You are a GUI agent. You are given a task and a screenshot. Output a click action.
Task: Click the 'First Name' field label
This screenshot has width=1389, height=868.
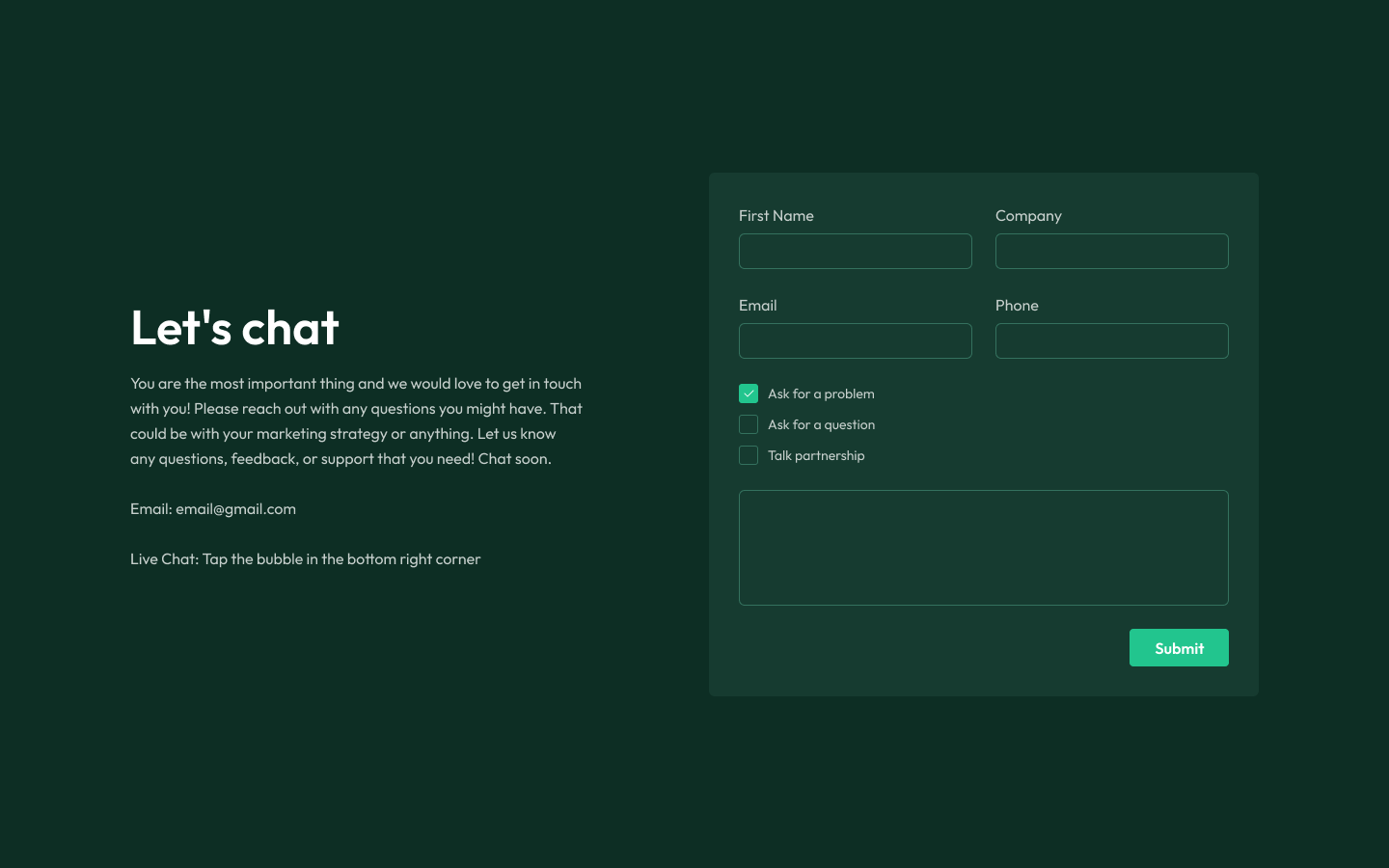point(776,216)
